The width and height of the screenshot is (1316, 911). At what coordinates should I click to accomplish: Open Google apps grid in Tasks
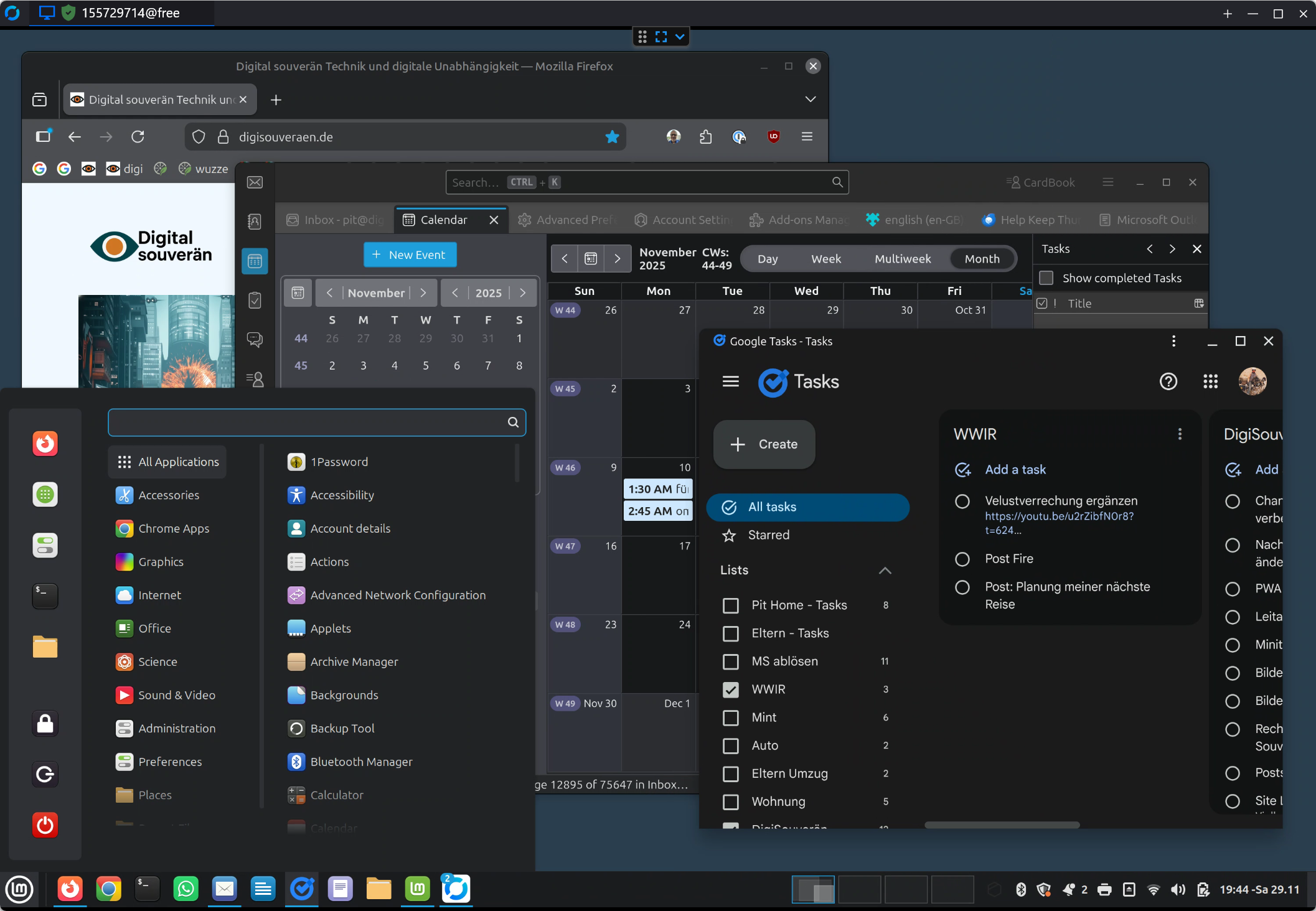click(x=1210, y=381)
